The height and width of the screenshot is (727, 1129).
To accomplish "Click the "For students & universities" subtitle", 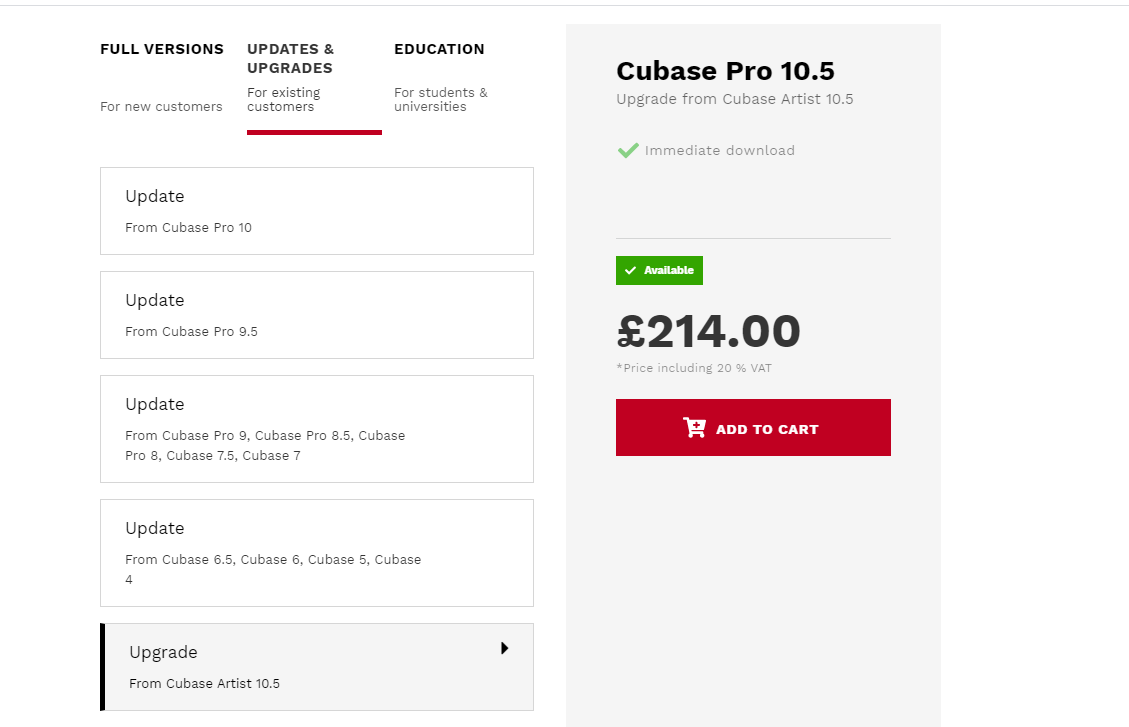I will [441, 100].
